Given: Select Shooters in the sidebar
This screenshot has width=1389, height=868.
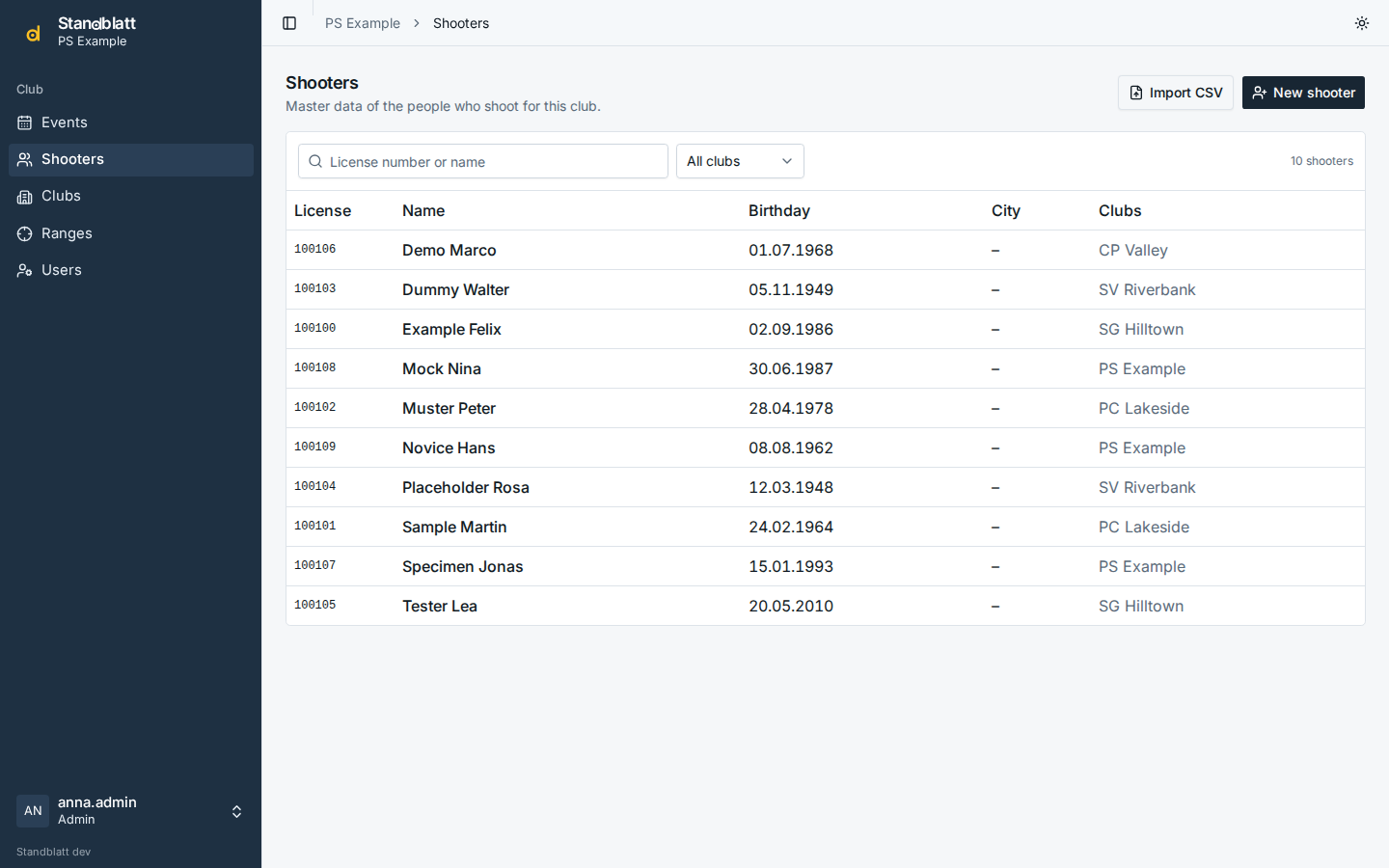Looking at the screenshot, I should pyautogui.click(x=131, y=160).
